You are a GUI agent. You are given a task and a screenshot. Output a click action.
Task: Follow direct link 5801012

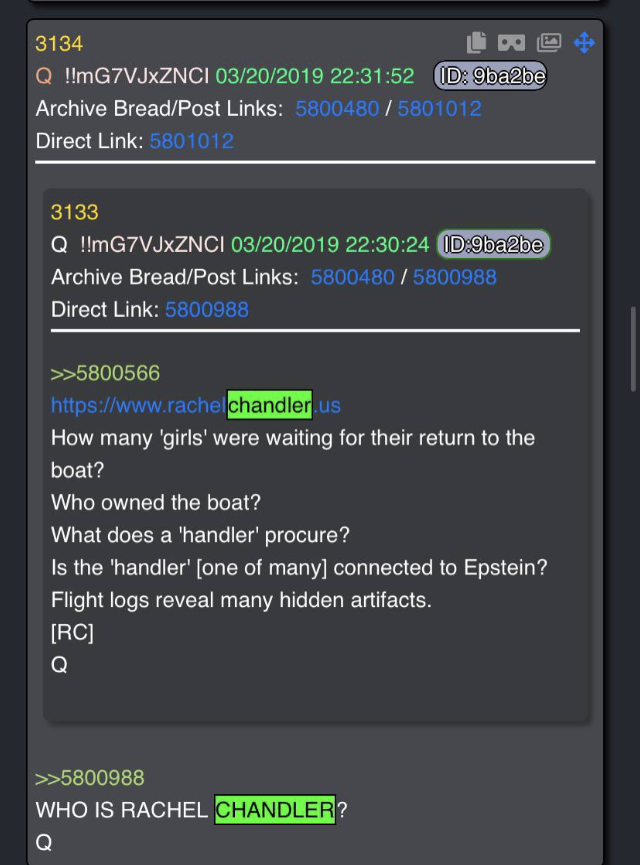click(x=191, y=141)
